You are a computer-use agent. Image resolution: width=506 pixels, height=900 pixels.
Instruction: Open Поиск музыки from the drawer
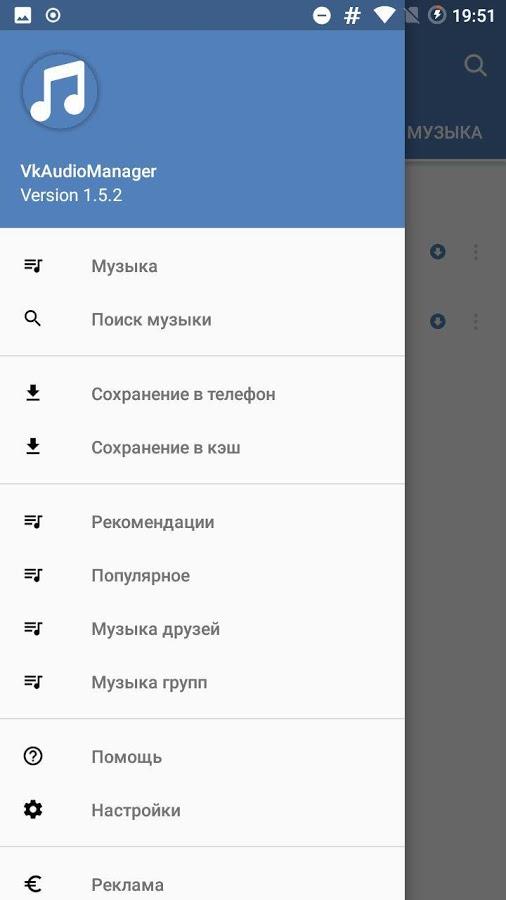[x=202, y=320]
